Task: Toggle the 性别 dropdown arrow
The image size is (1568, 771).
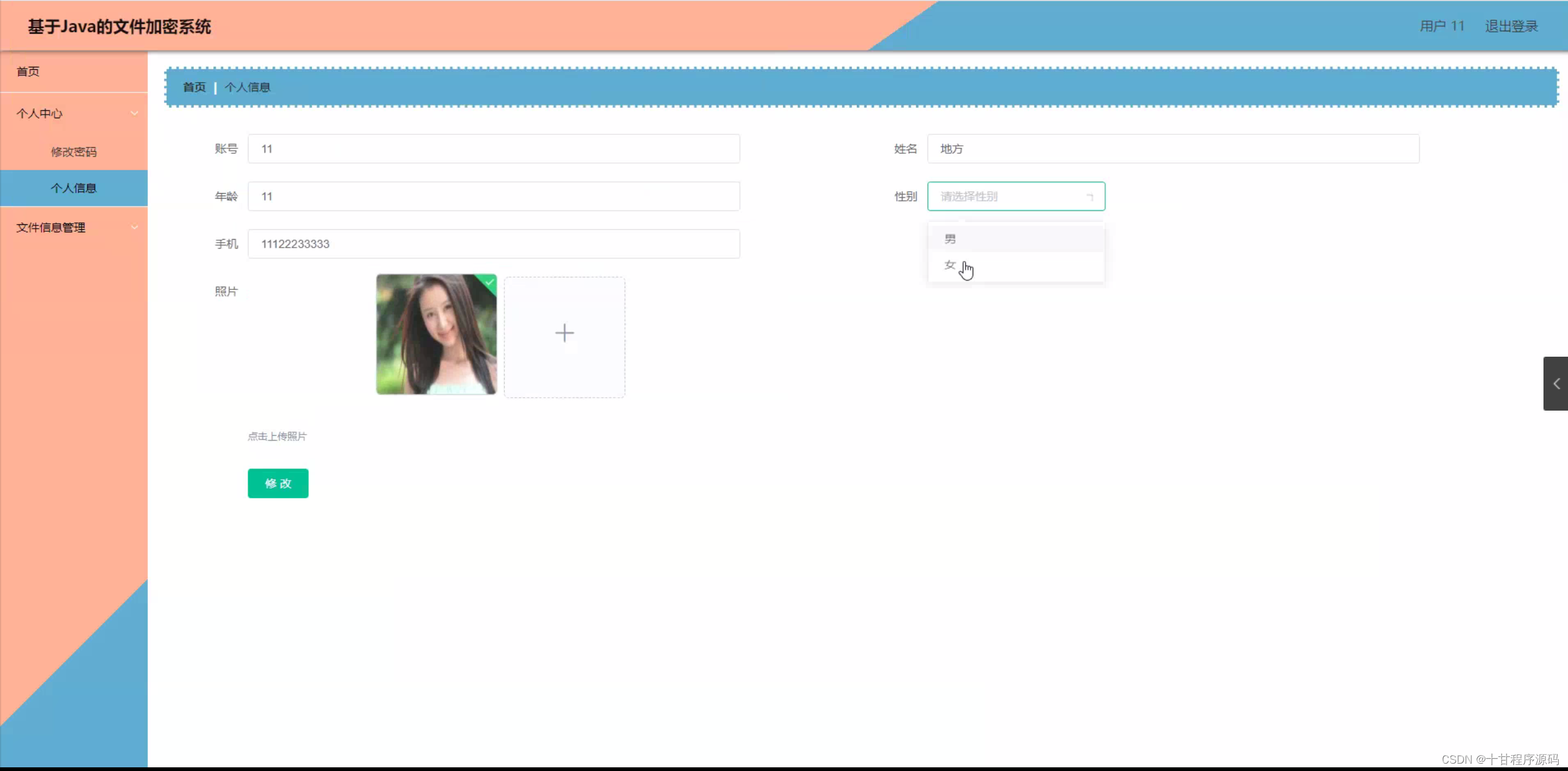Action: point(1089,197)
